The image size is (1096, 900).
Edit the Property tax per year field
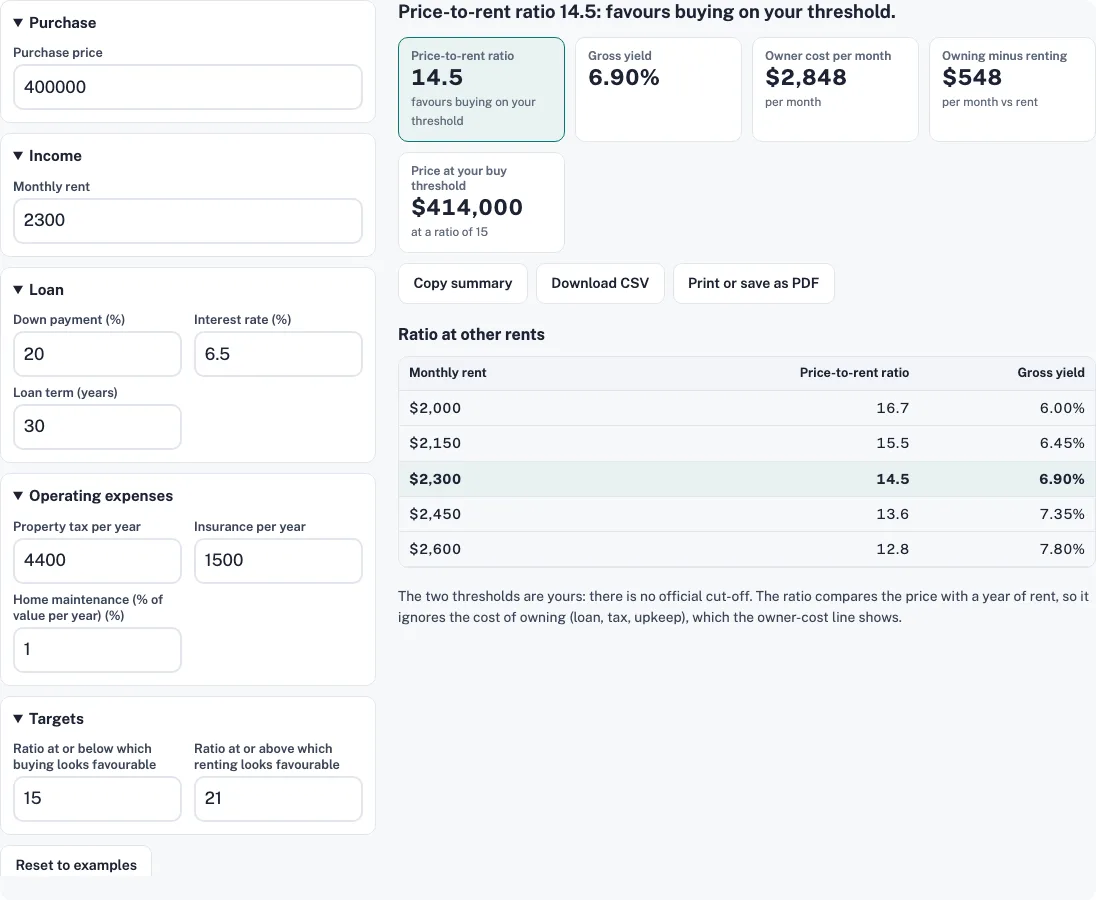coord(97,560)
